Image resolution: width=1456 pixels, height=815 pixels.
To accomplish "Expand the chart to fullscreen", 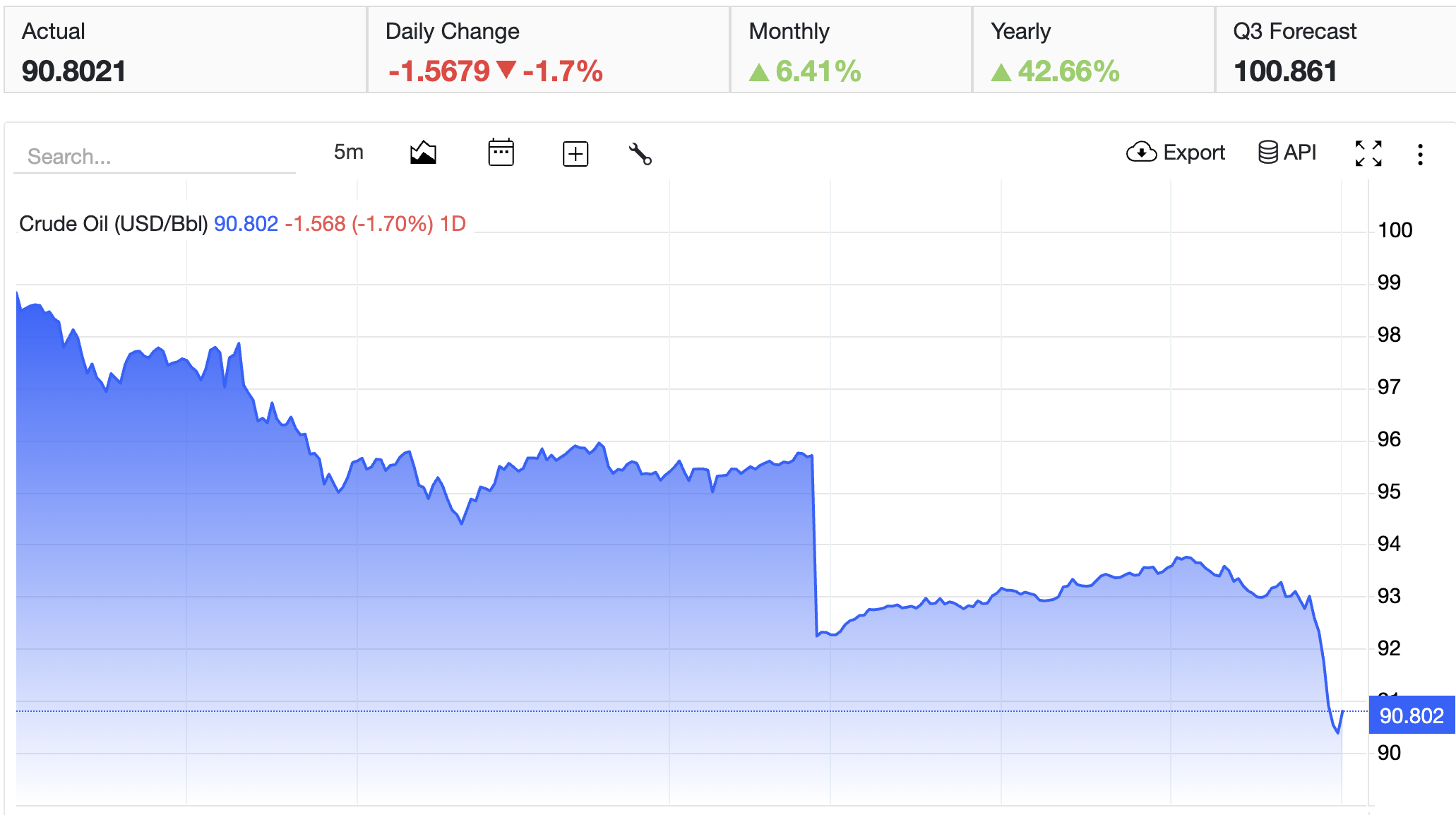I will pyautogui.click(x=1368, y=153).
